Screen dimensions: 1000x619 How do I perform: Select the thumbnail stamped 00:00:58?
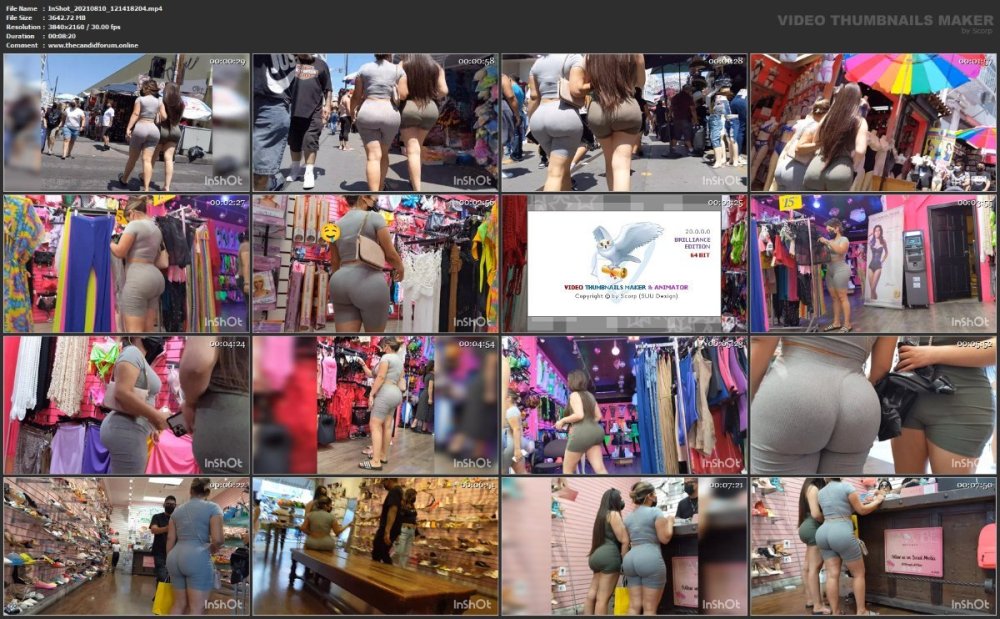(x=375, y=122)
